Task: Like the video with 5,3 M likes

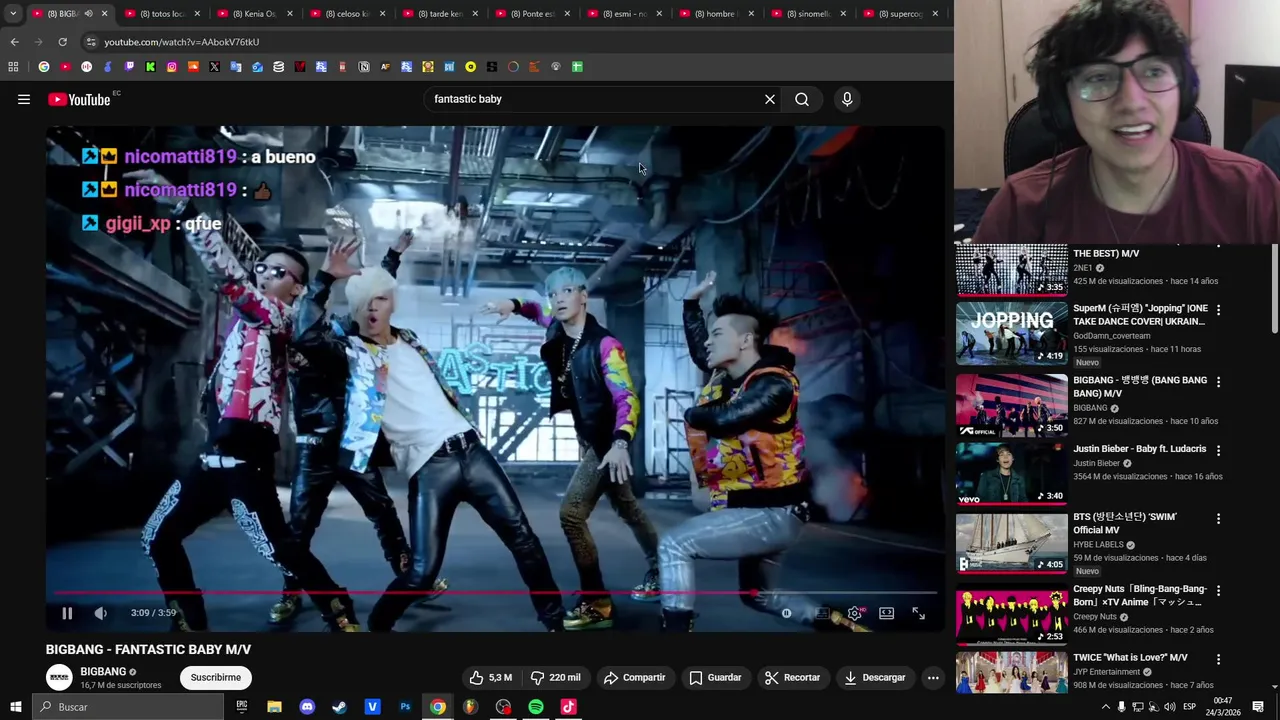Action: (x=491, y=677)
